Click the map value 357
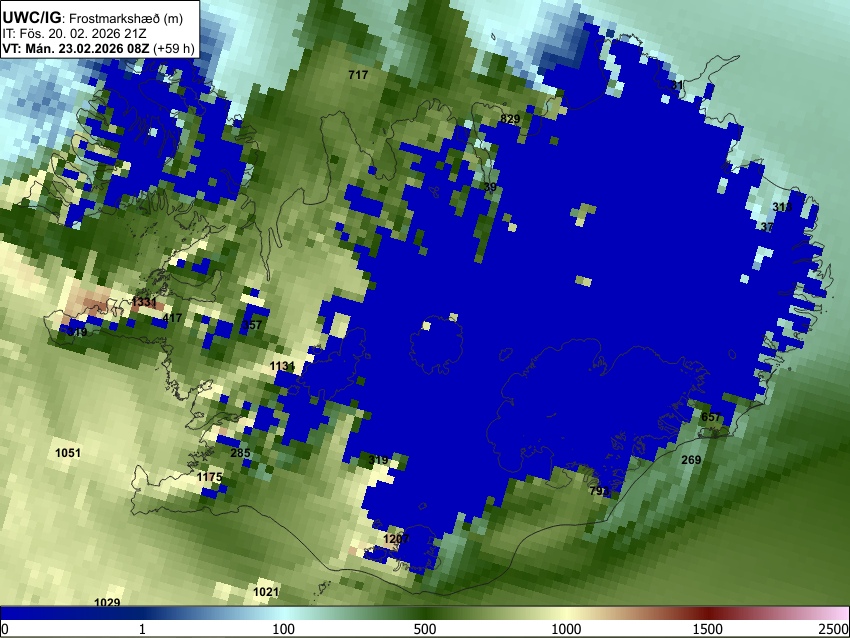 click(x=252, y=325)
